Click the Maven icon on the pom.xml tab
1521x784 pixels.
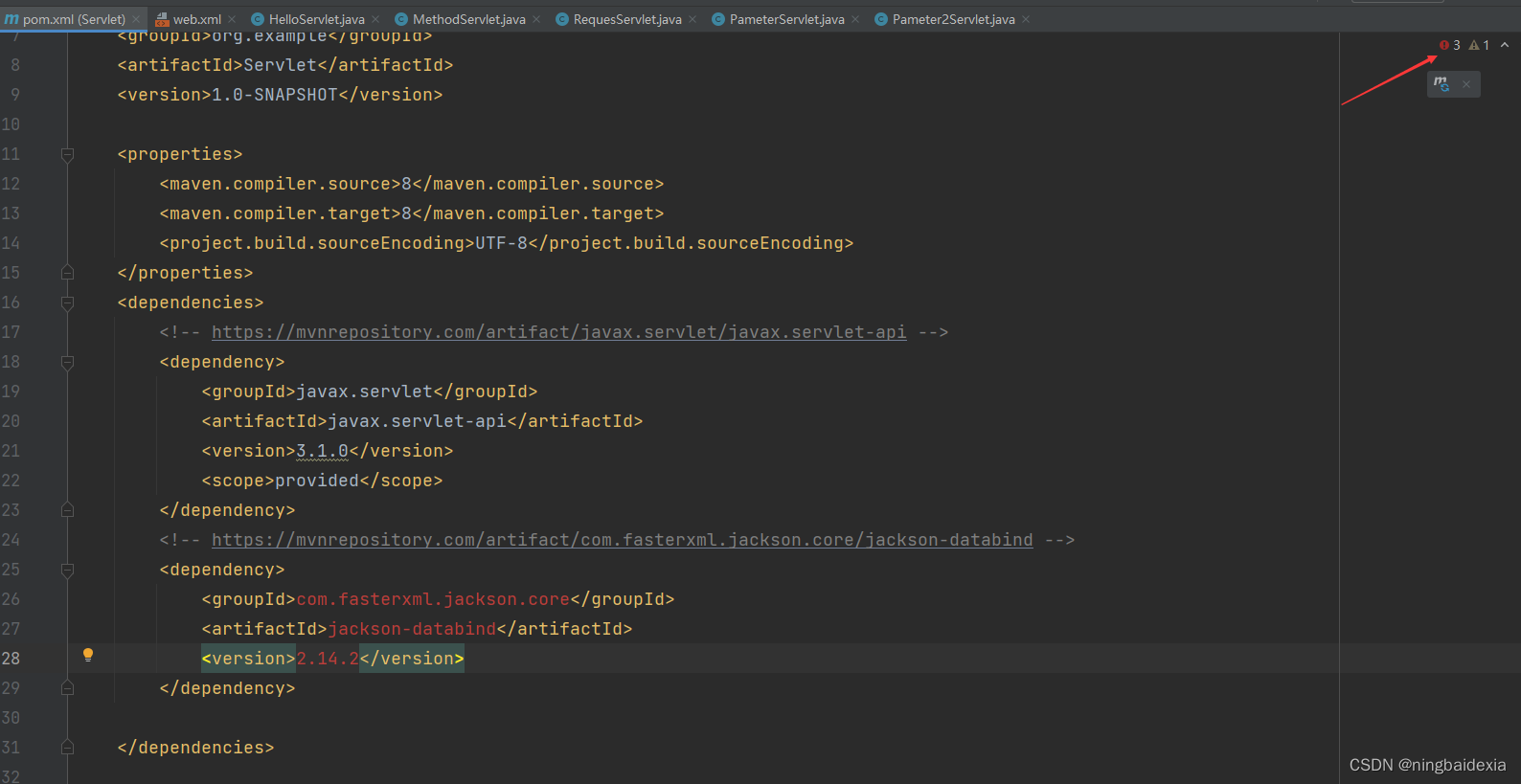pyautogui.click(x=11, y=19)
